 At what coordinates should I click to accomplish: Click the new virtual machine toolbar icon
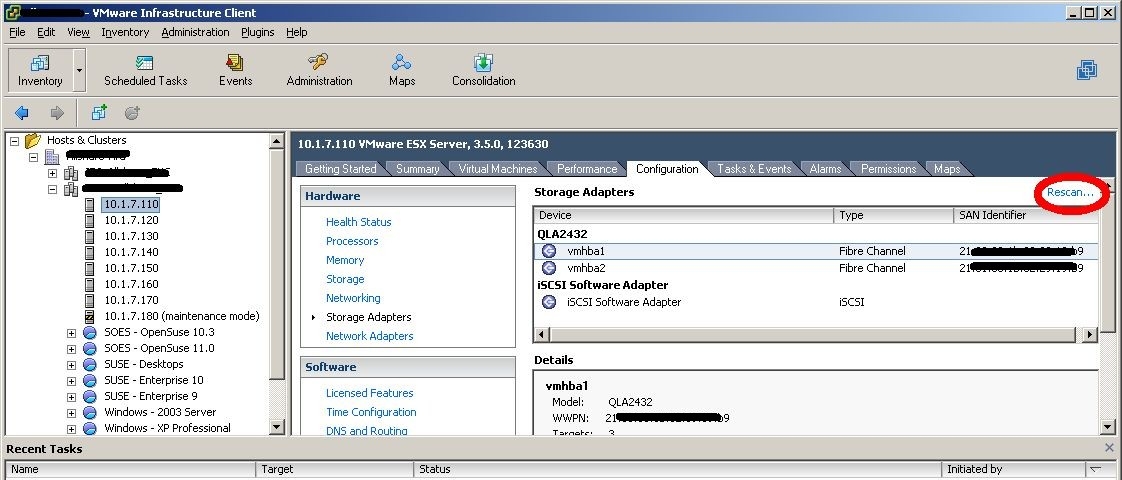click(x=99, y=112)
